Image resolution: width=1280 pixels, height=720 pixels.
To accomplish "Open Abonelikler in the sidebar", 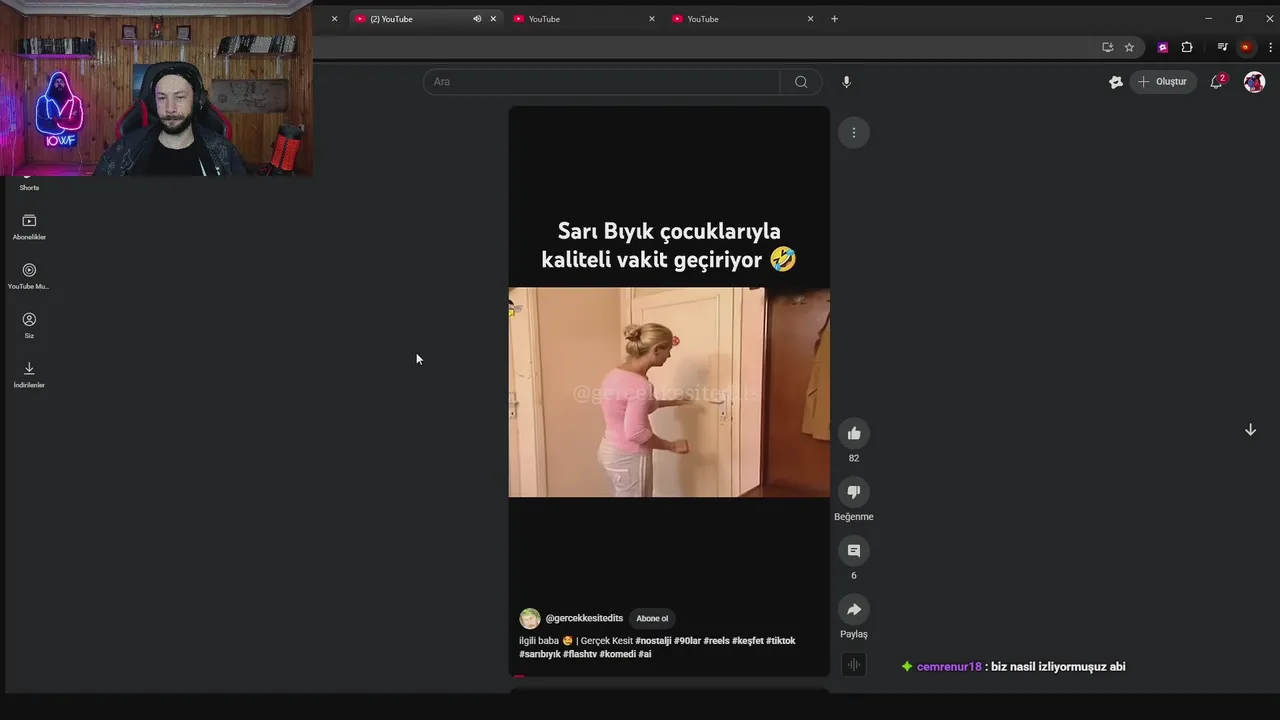I will pos(29,227).
